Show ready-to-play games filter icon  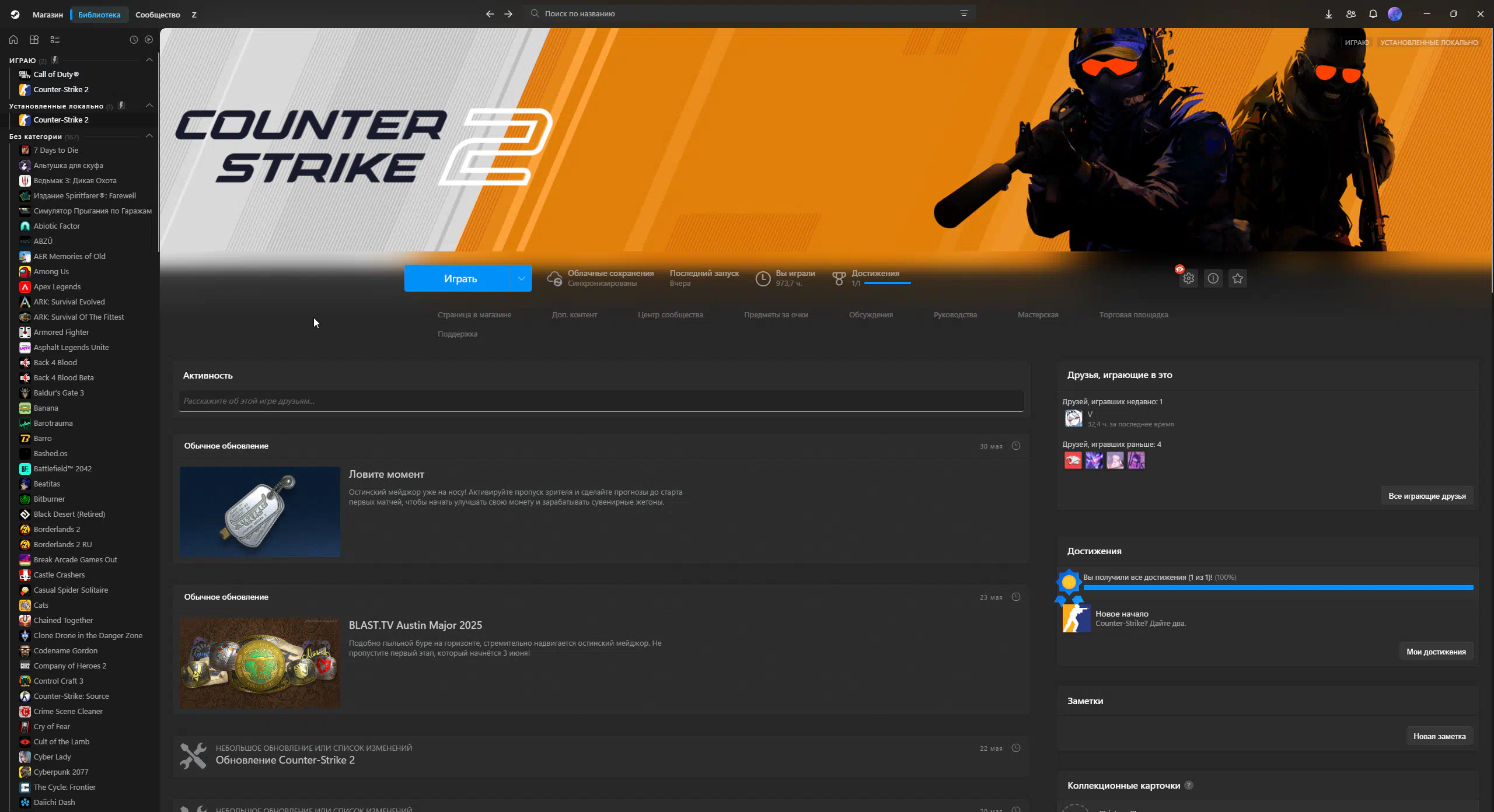click(149, 40)
